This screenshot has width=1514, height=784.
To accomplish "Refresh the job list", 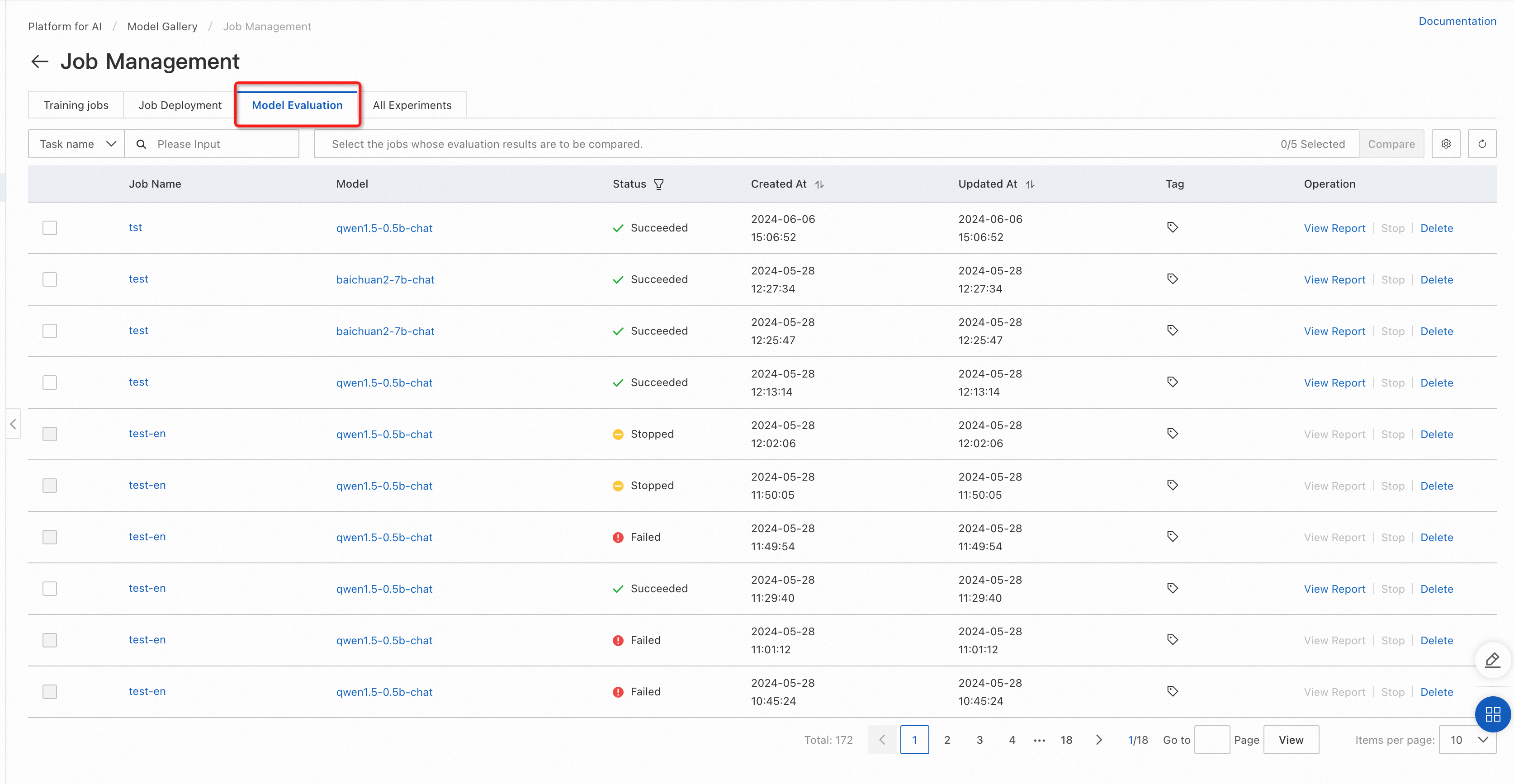I will point(1482,144).
